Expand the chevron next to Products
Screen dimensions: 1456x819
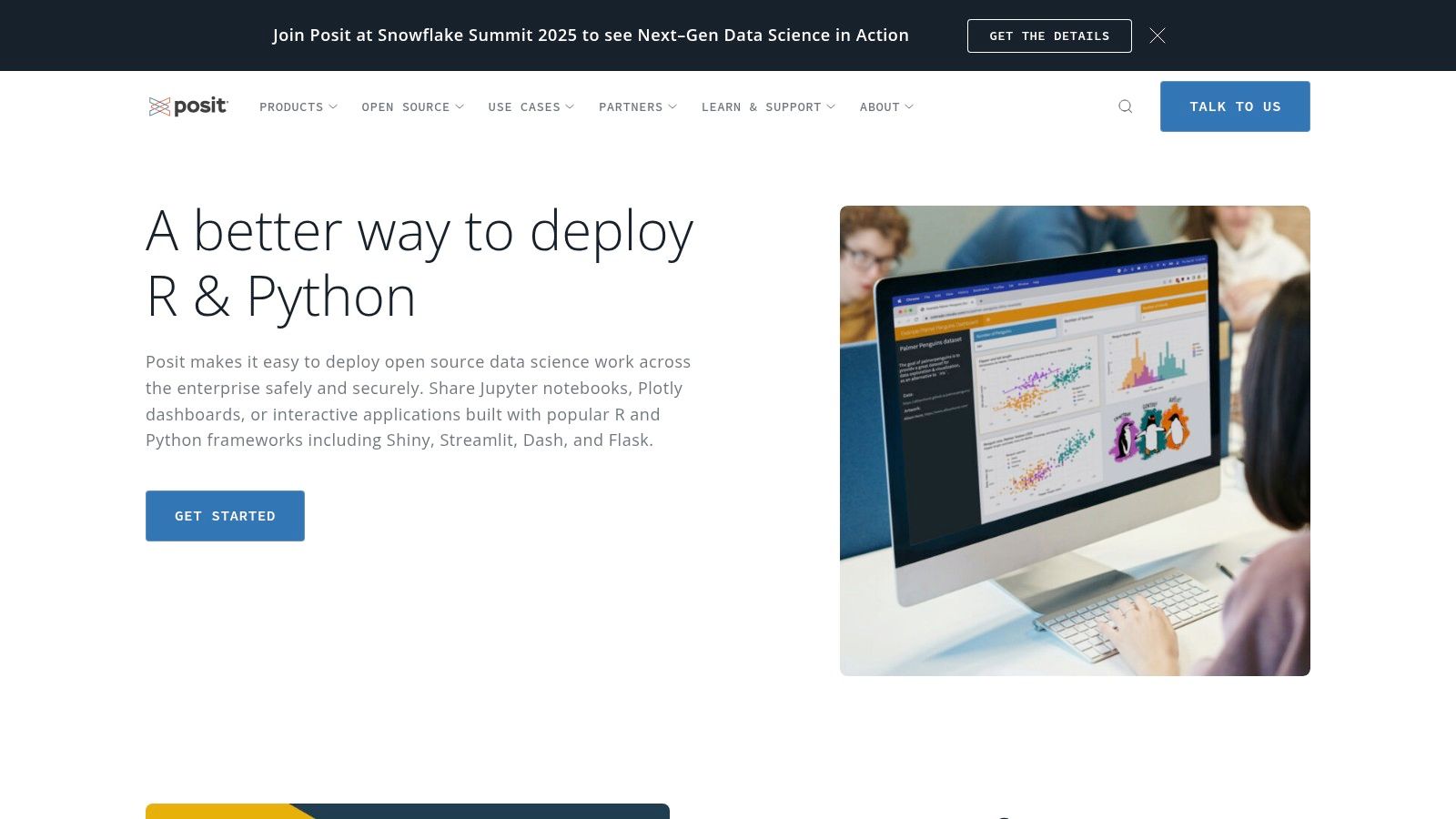333,106
